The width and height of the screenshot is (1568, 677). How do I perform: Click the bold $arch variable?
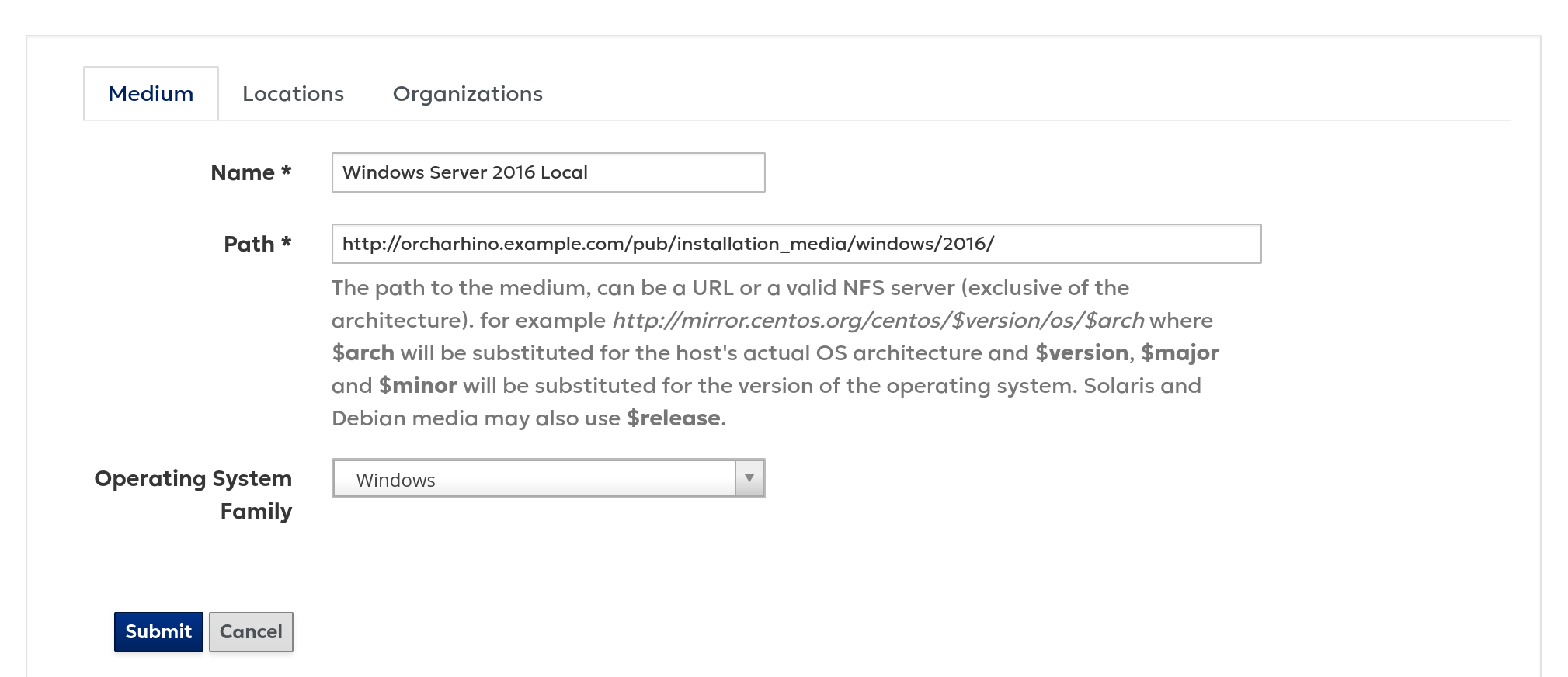363,353
